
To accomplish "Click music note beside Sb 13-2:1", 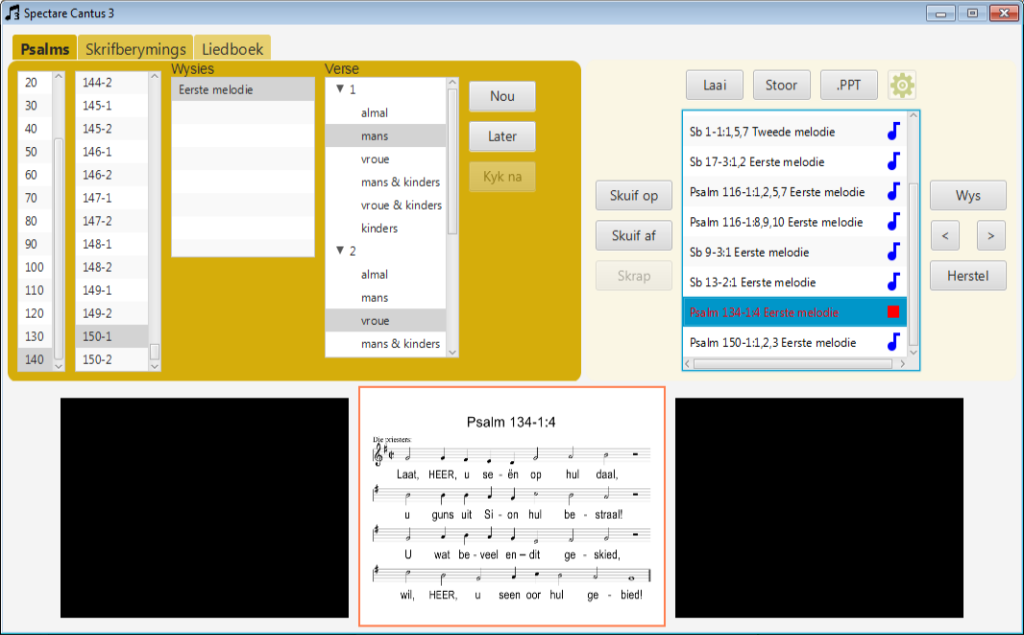I will click(x=894, y=282).
